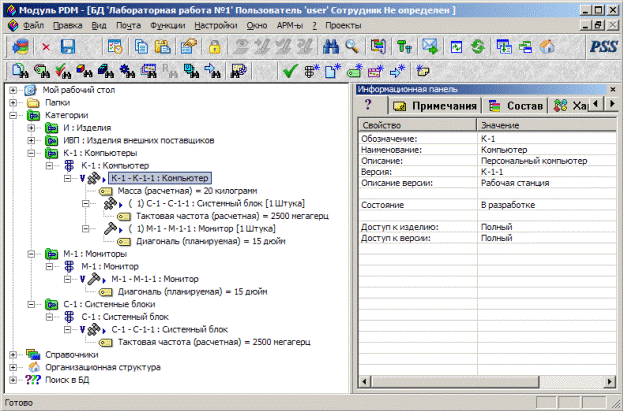
Task: Expand the И : Изделия category
Action: point(31,128)
